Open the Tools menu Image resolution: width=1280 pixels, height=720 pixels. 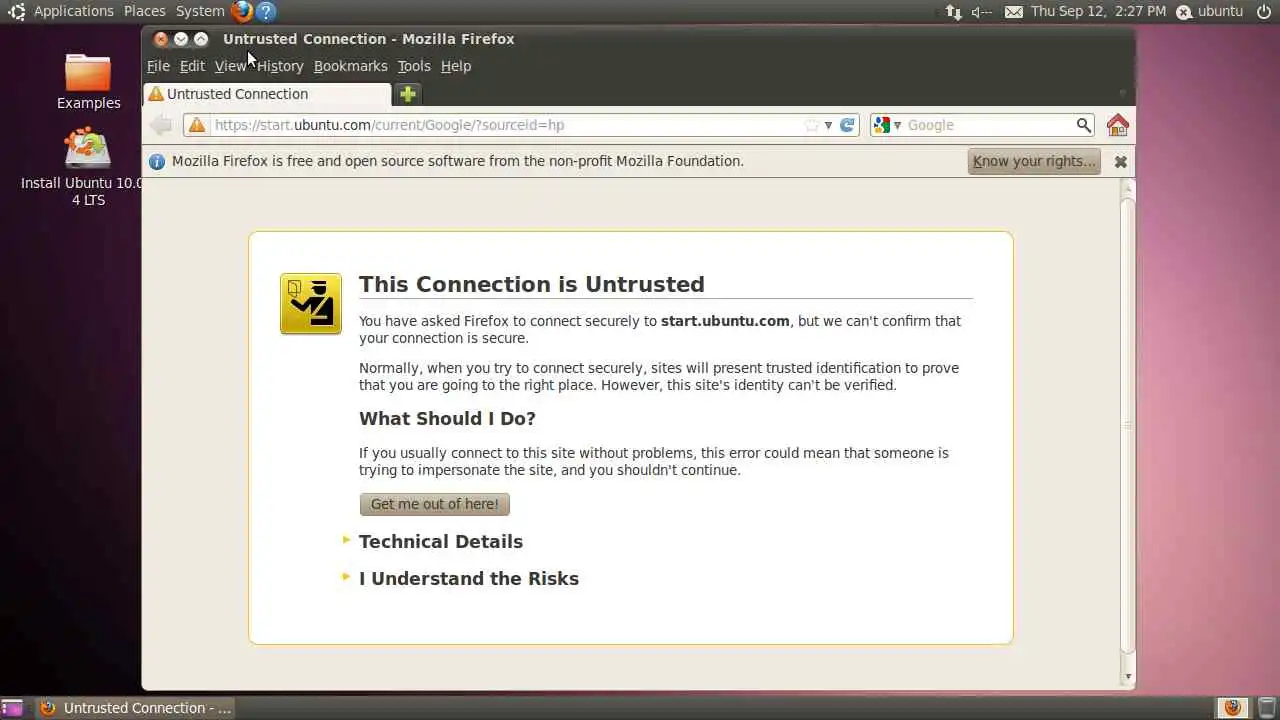pos(414,66)
